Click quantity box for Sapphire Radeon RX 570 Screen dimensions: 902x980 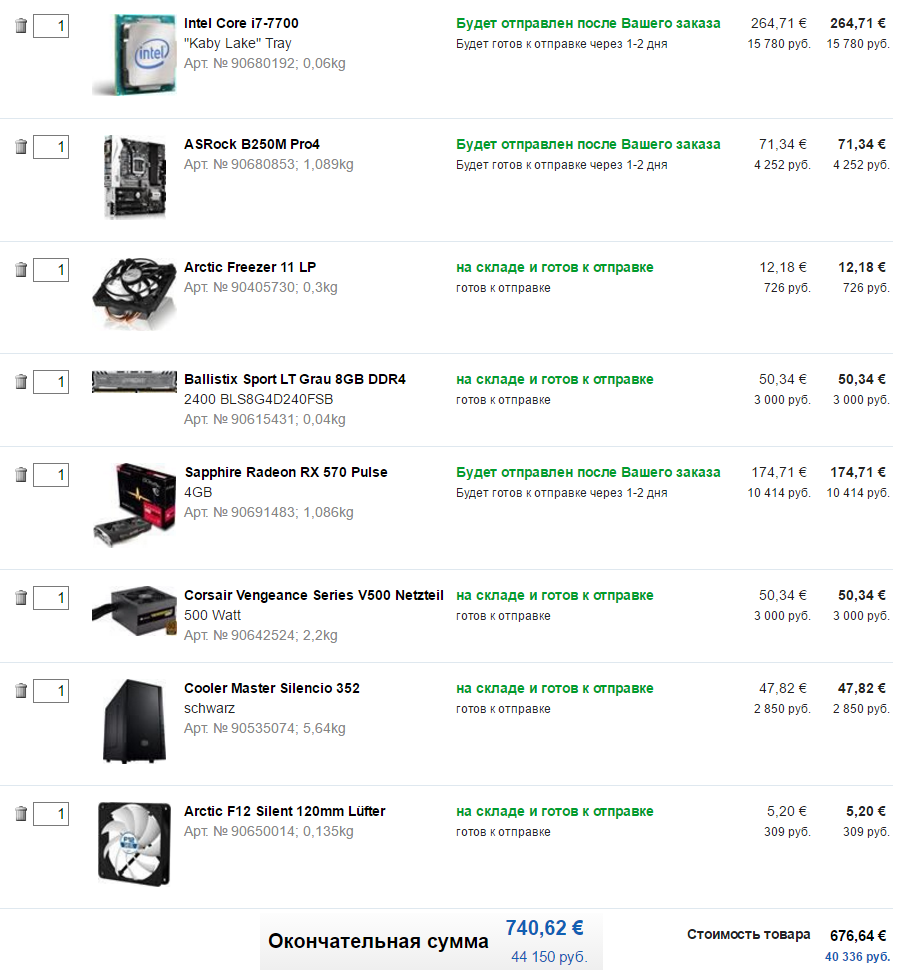pos(51,475)
